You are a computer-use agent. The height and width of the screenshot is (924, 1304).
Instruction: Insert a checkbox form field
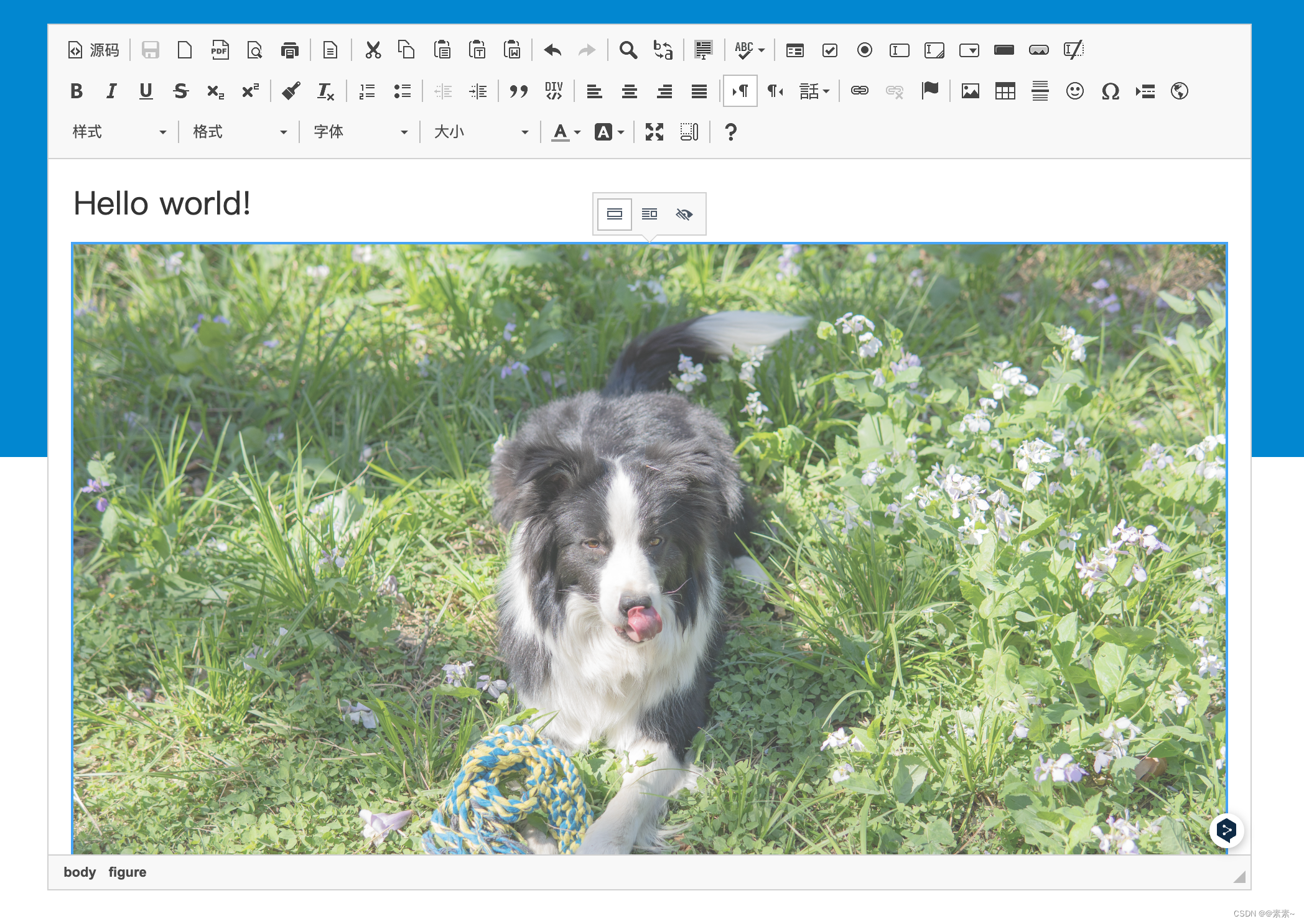tap(829, 50)
